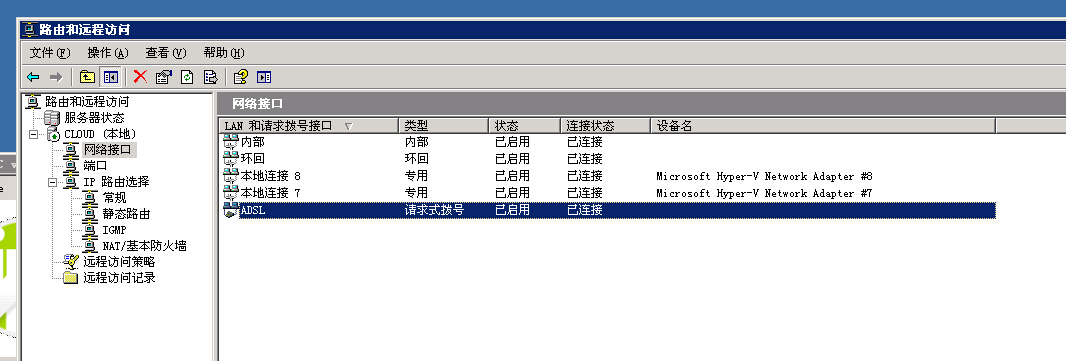Image resolution: width=1066 pixels, height=361 pixels.
Task: Click the ADSL interface icon
Action: coord(231,210)
